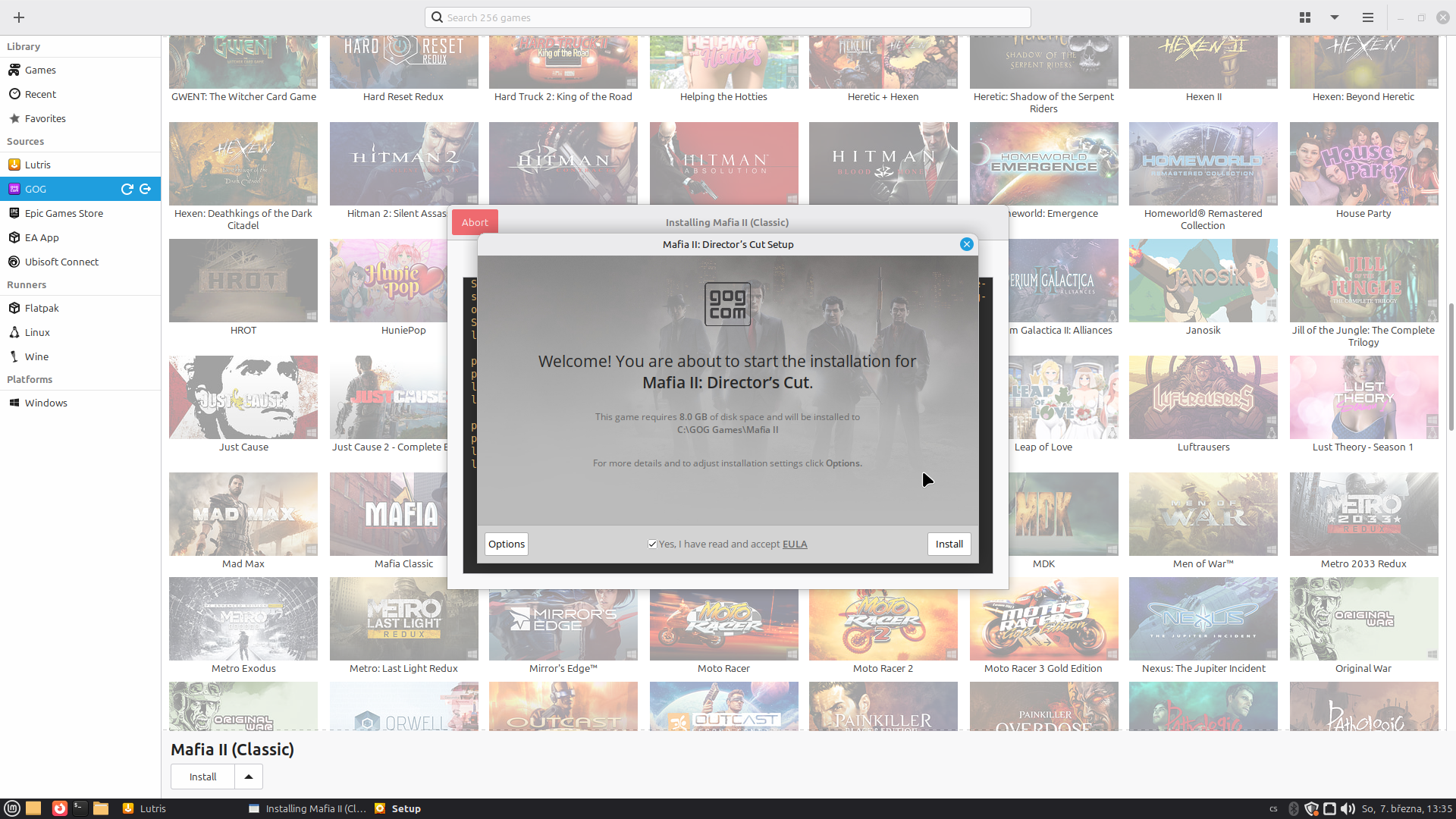The height and width of the screenshot is (819, 1456).
Task: Select the Ubisoft Connect source
Action: pyautogui.click(x=61, y=262)
